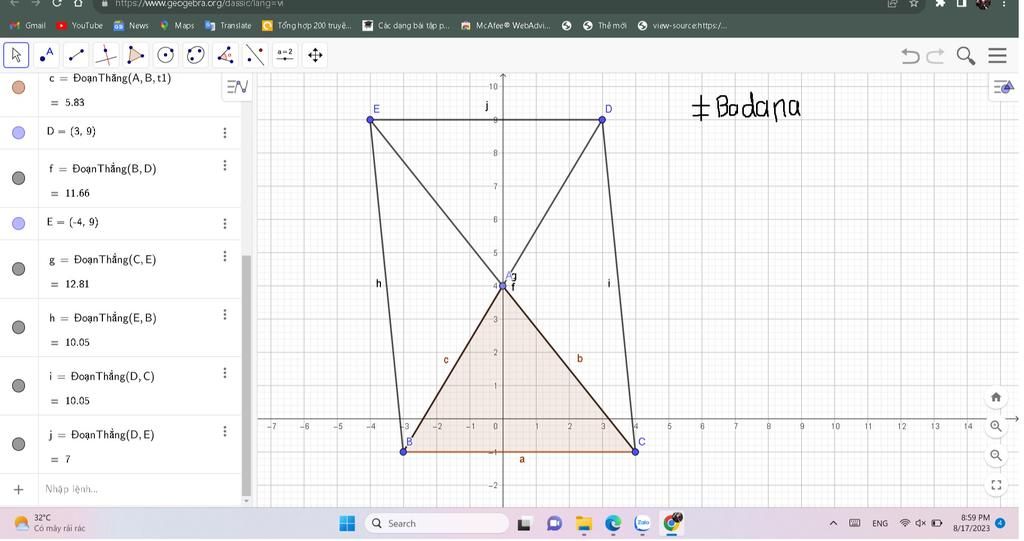Screen dimensions: 1024x541
Task: Hide segment f in the algebra view
Action: [x=18, y=178]
